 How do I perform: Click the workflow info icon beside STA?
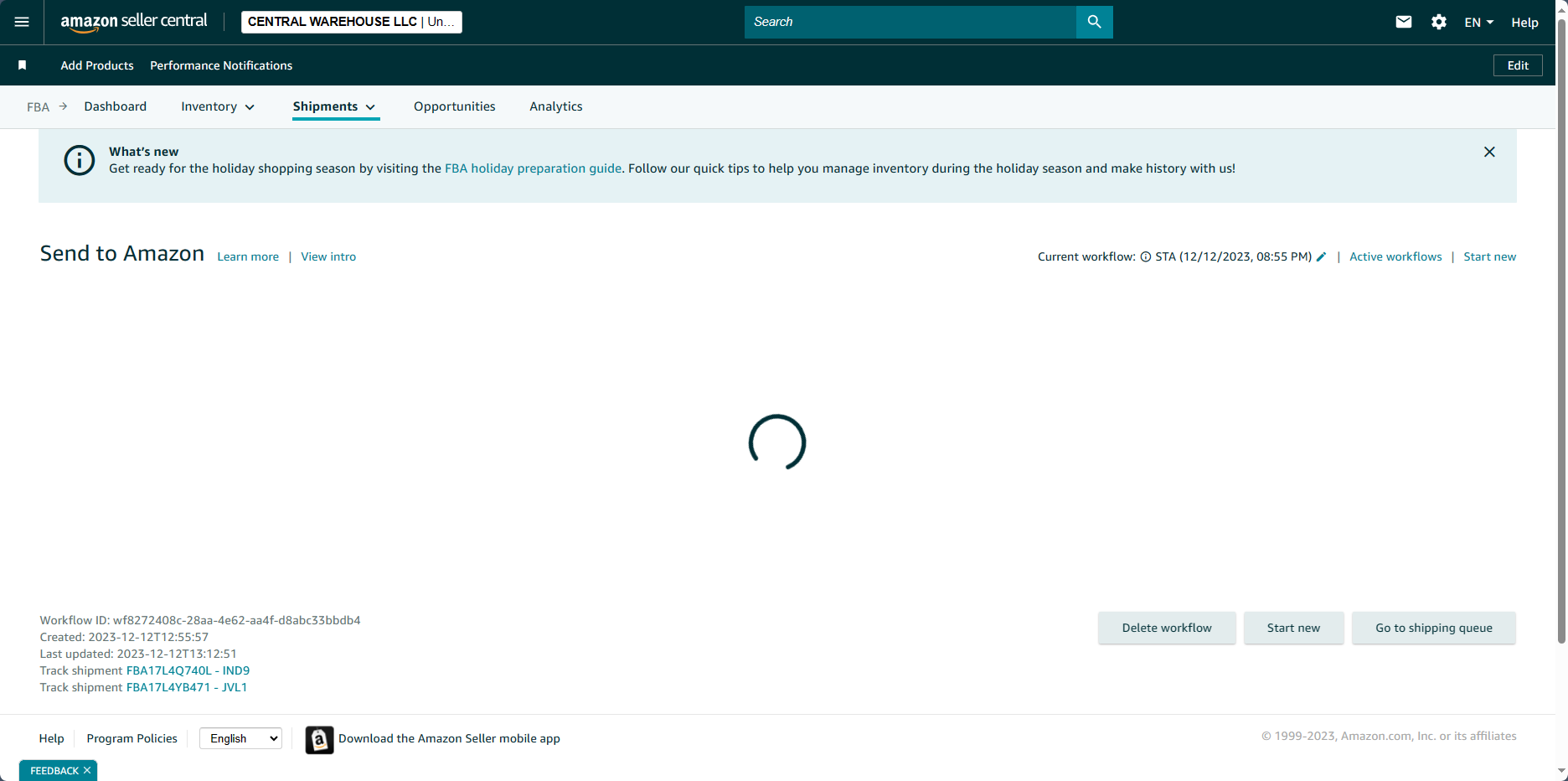(1145, 257)
